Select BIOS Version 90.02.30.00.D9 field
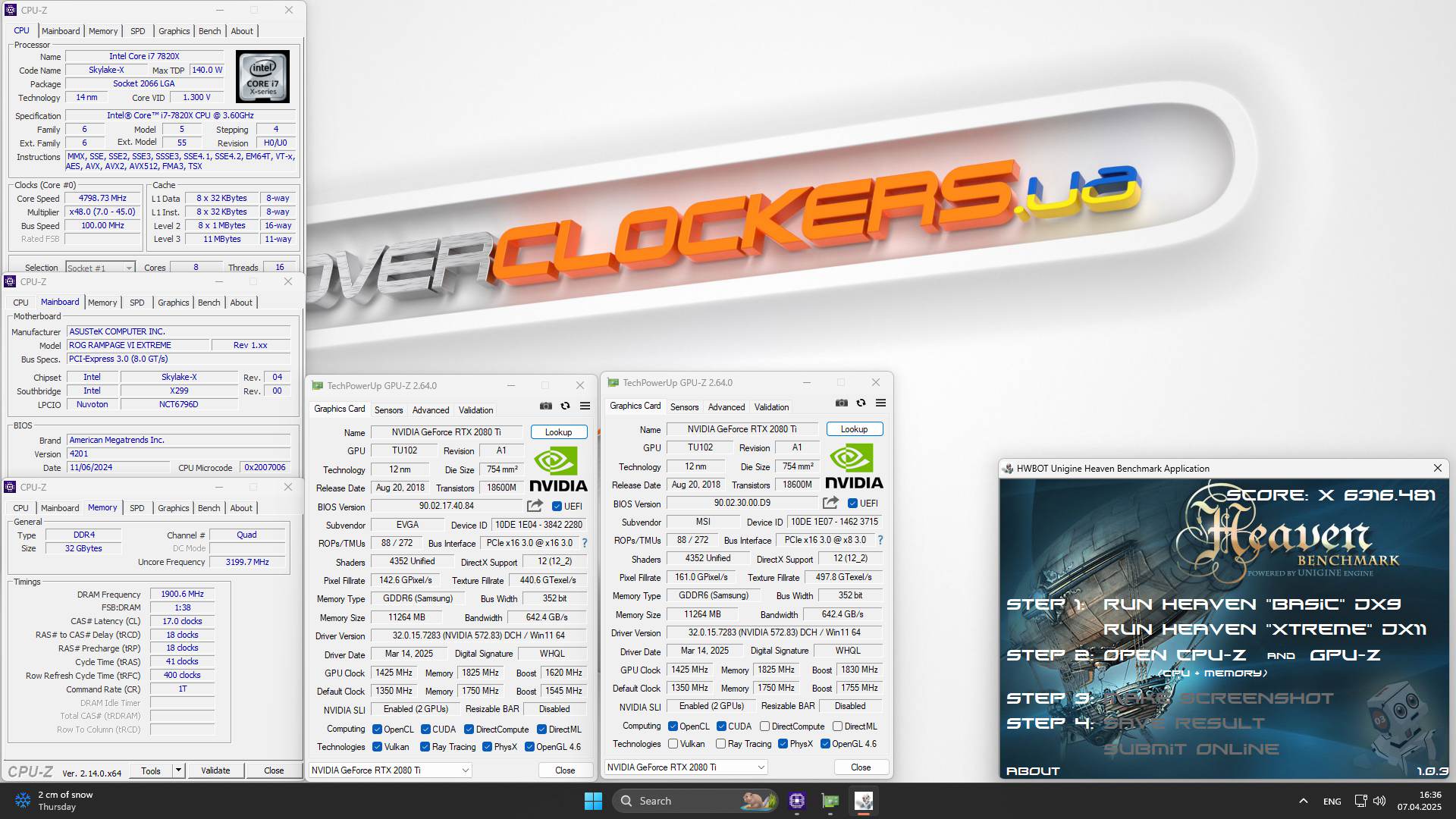Viewport: 1456px width, 819px height. click(742, 504)
